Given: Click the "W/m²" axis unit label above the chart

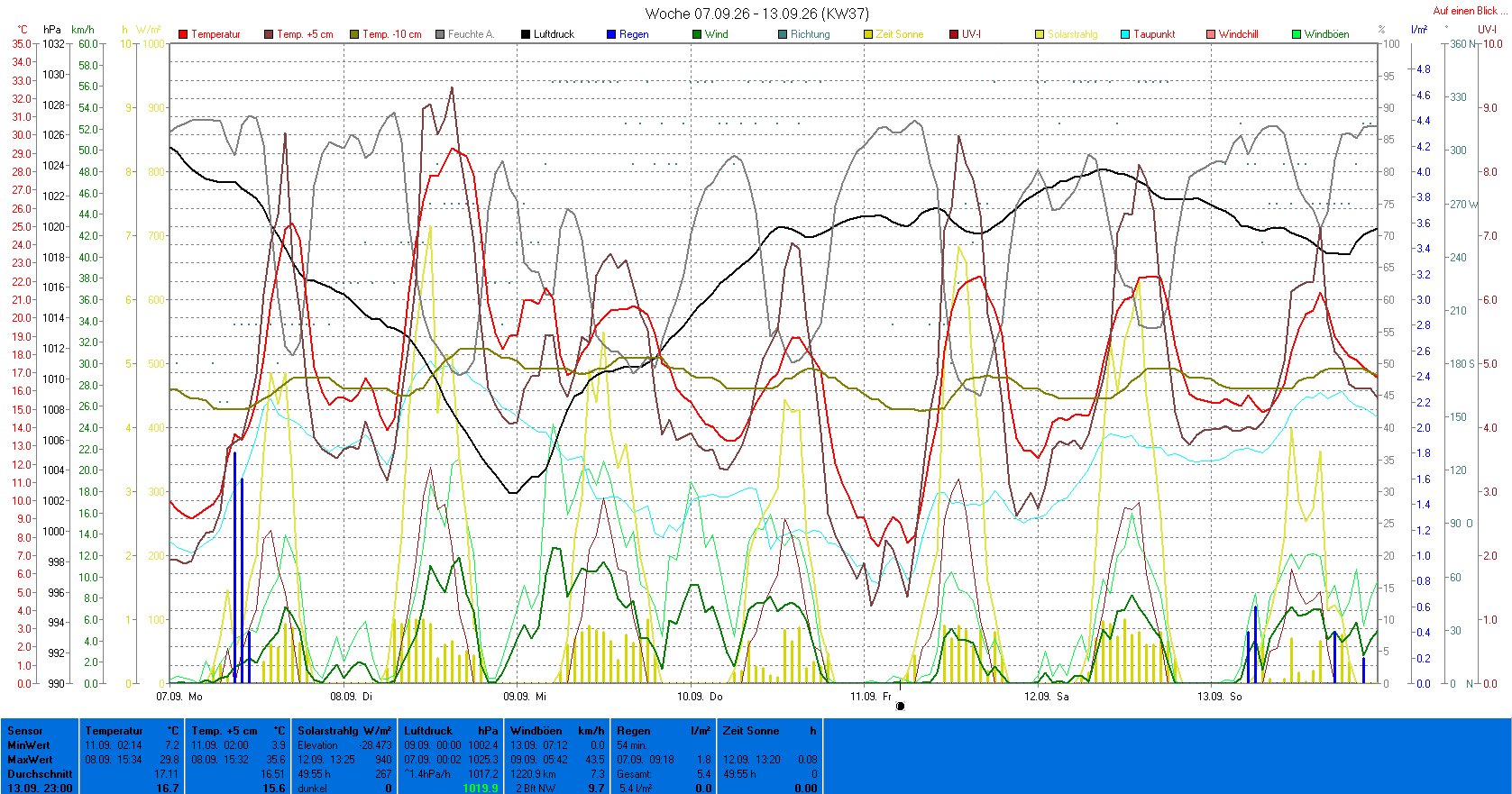Looking at the screenshot, I should [x=149, y=30].
